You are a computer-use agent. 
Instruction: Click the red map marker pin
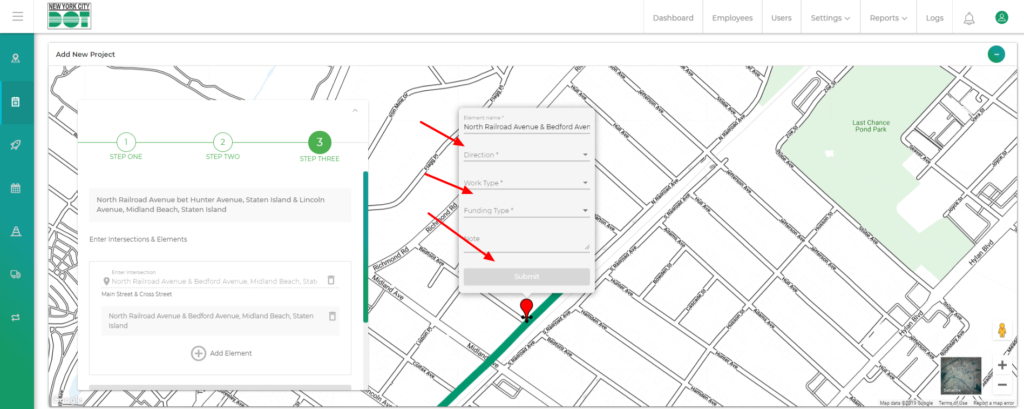pyautogui.click(x=526, y=308)
